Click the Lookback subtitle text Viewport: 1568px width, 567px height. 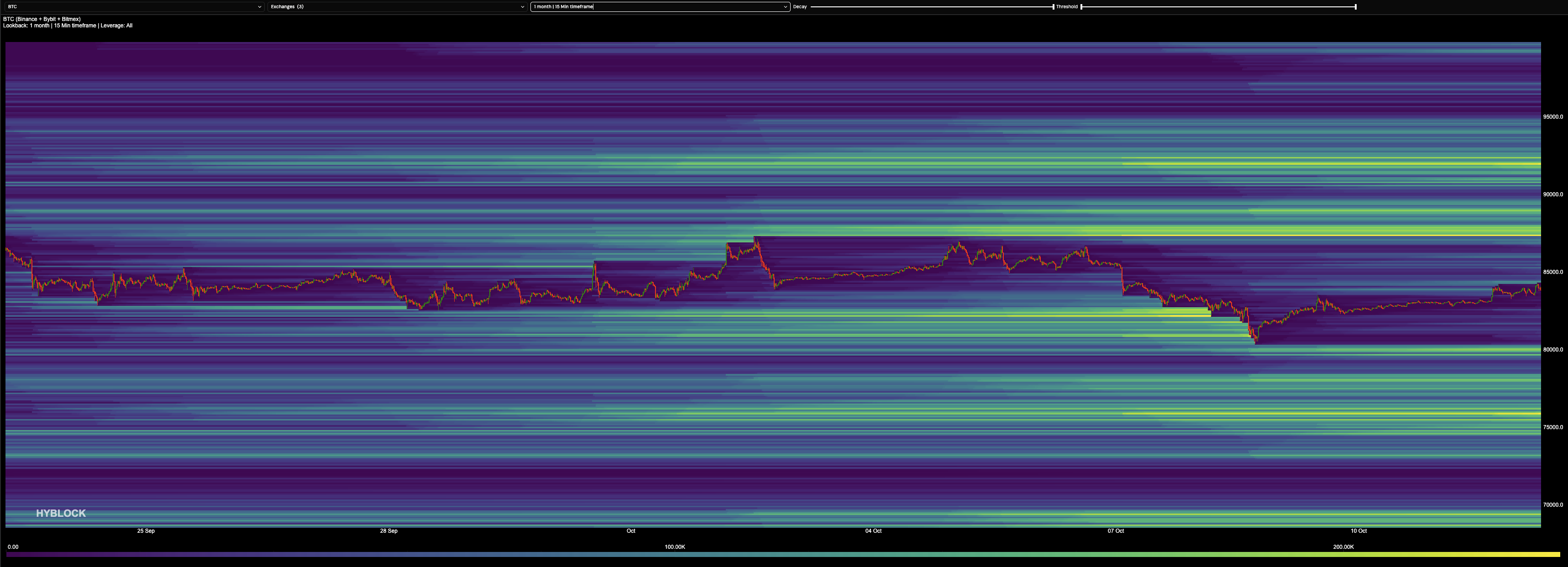click(x=68, y=26)
